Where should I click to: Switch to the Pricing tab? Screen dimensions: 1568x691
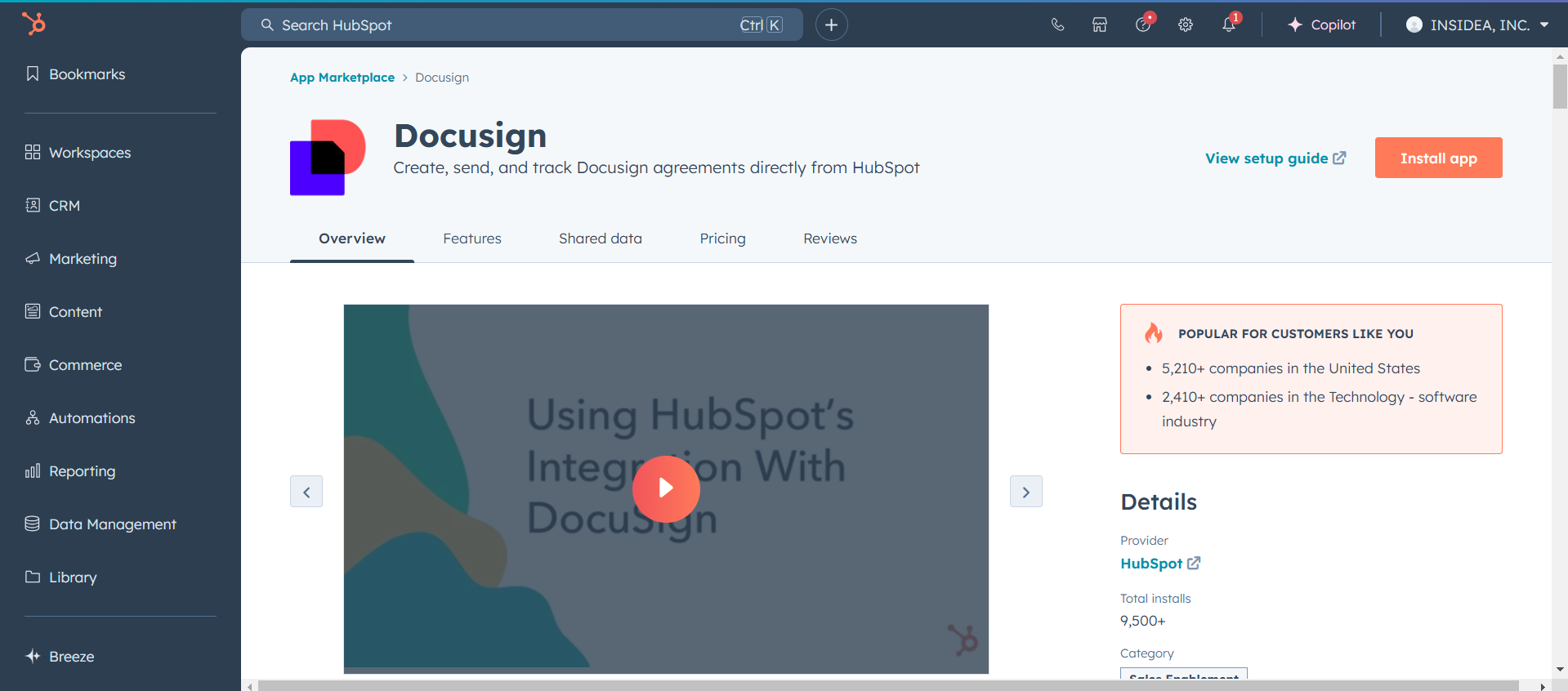point(723,239)
